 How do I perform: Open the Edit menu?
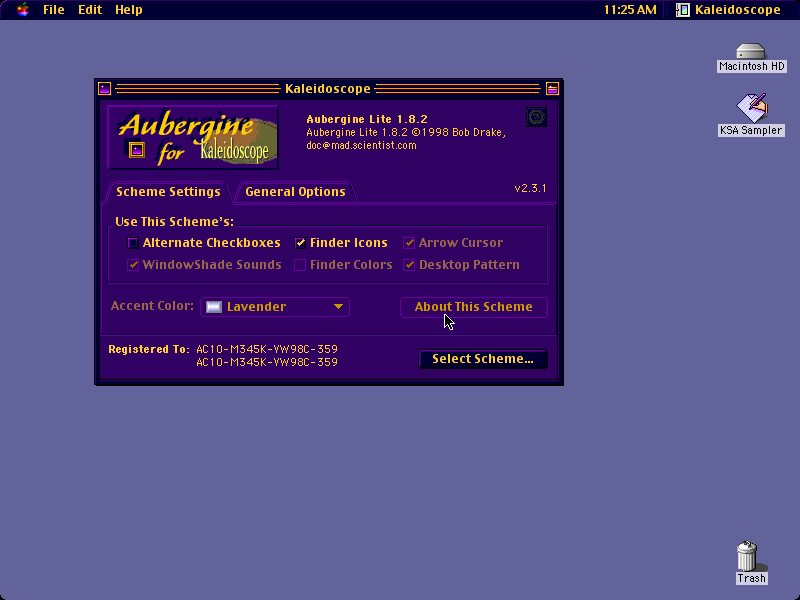(90, 10)
